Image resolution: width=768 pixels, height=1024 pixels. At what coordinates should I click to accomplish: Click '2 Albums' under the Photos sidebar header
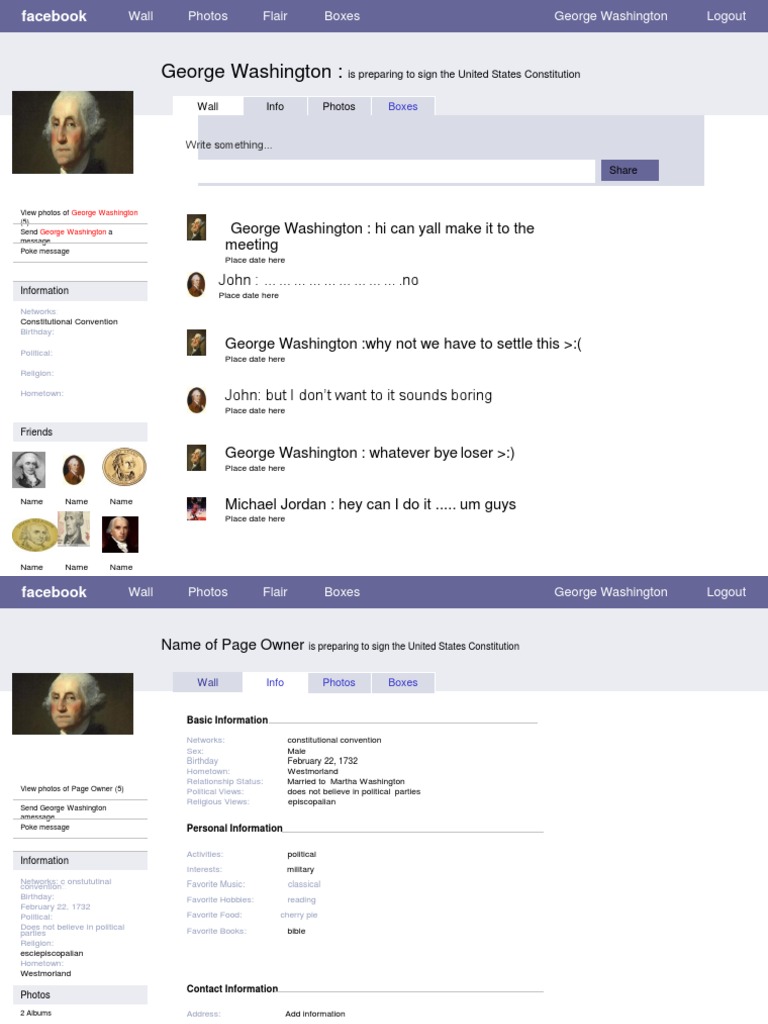36,1013
